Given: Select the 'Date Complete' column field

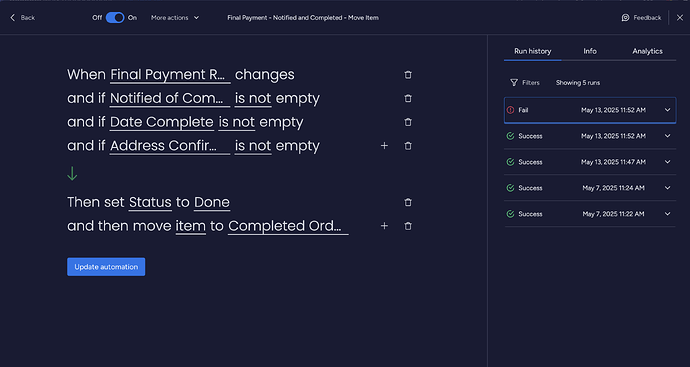Looking at the screenshot, I should click(161, 122).
